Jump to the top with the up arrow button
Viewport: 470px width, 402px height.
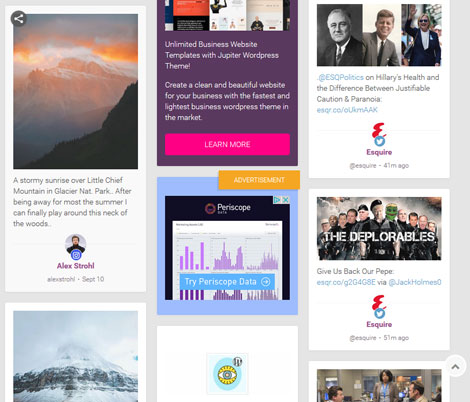455,366
